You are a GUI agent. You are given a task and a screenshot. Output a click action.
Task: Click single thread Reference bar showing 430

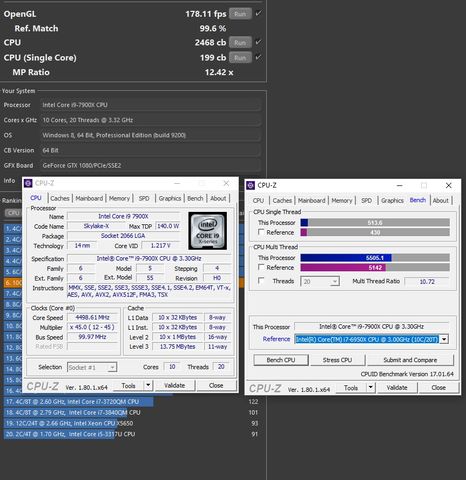click(375, 232)
